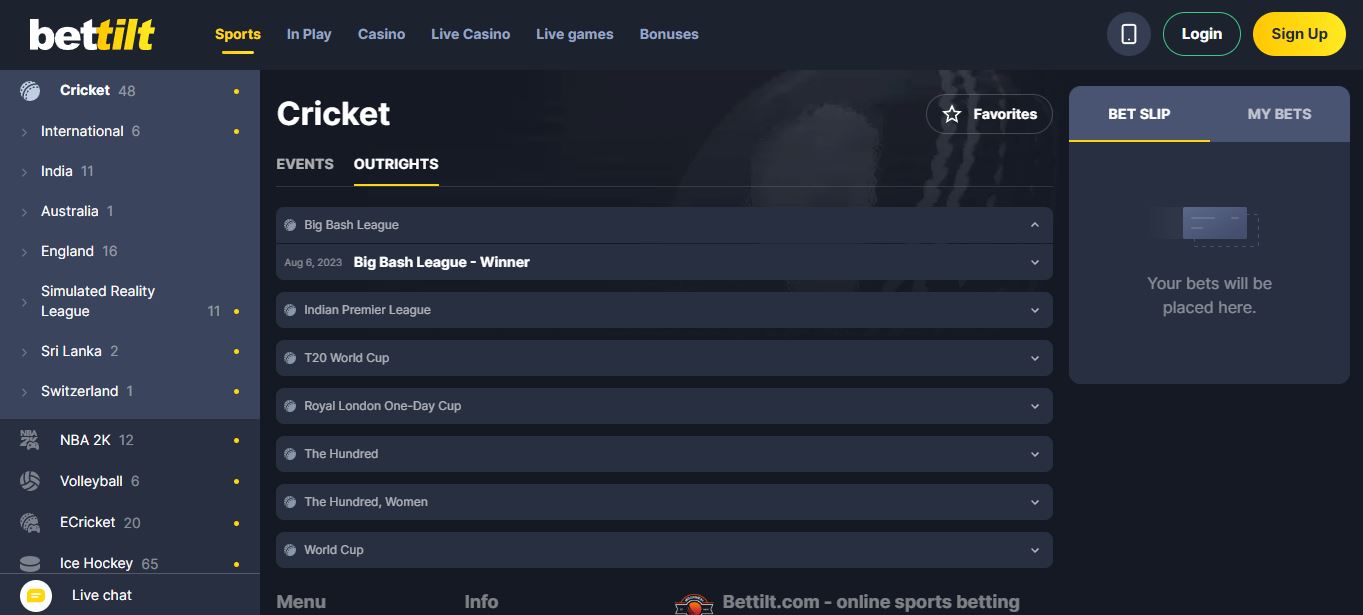
Task: Expand Australia category arrow in sidebar
Action: click(24, 212)
